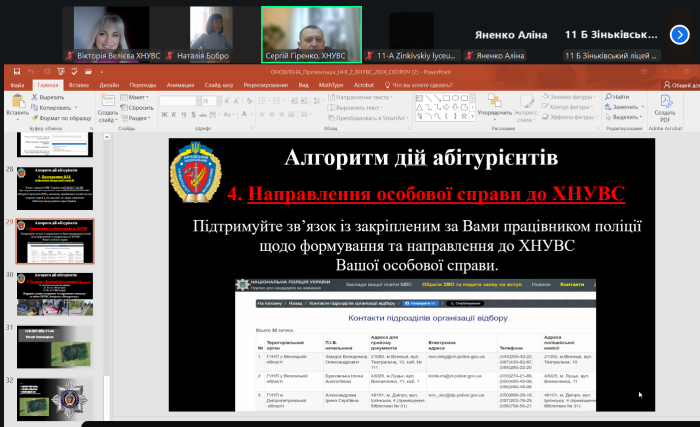
Task: Click Сергій Гіренко's video tile
Action: click(x=311, y=34)
